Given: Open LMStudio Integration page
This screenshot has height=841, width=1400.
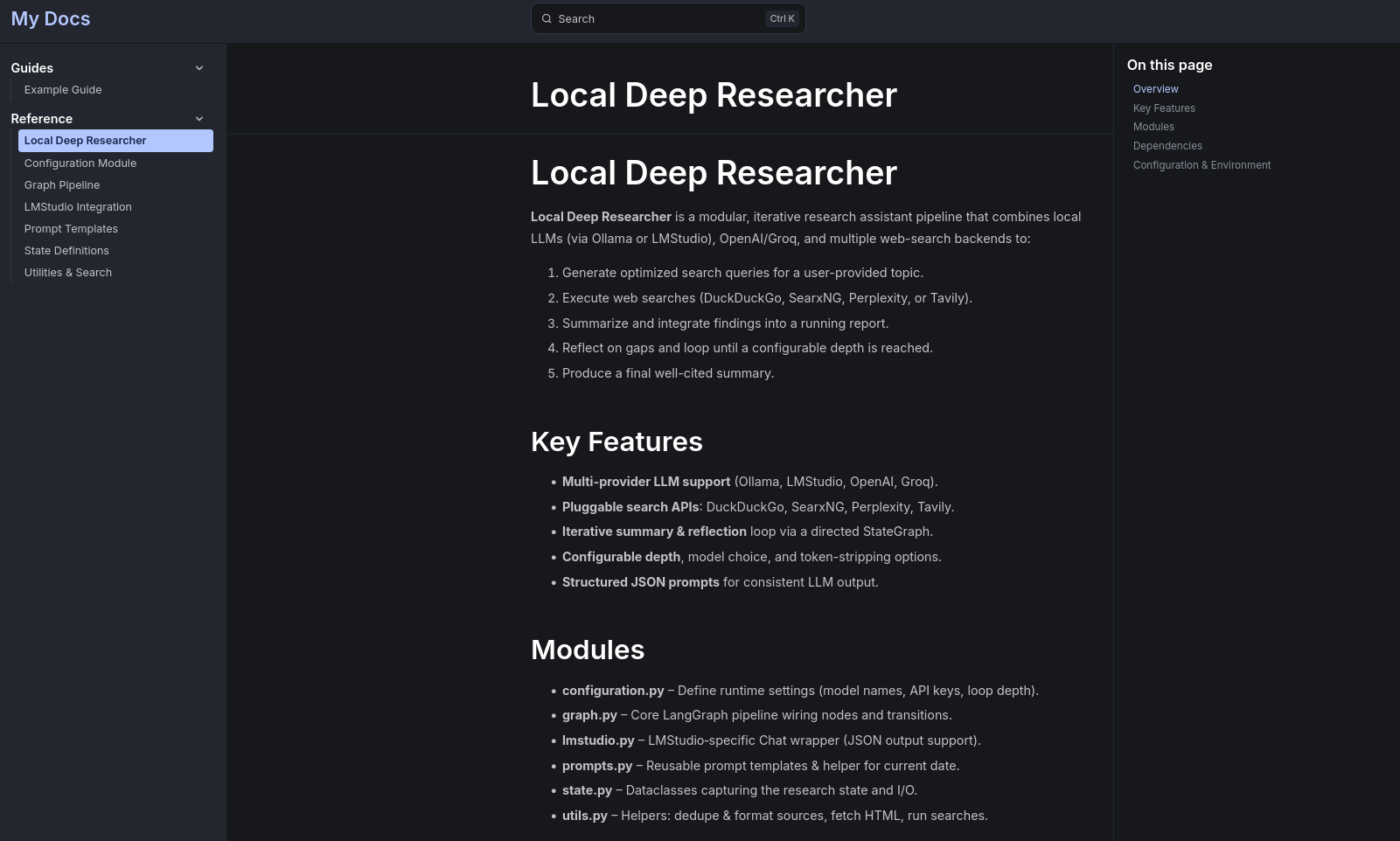Looking at the screenshot, I should pyautogui.click(x=78, y=207).
